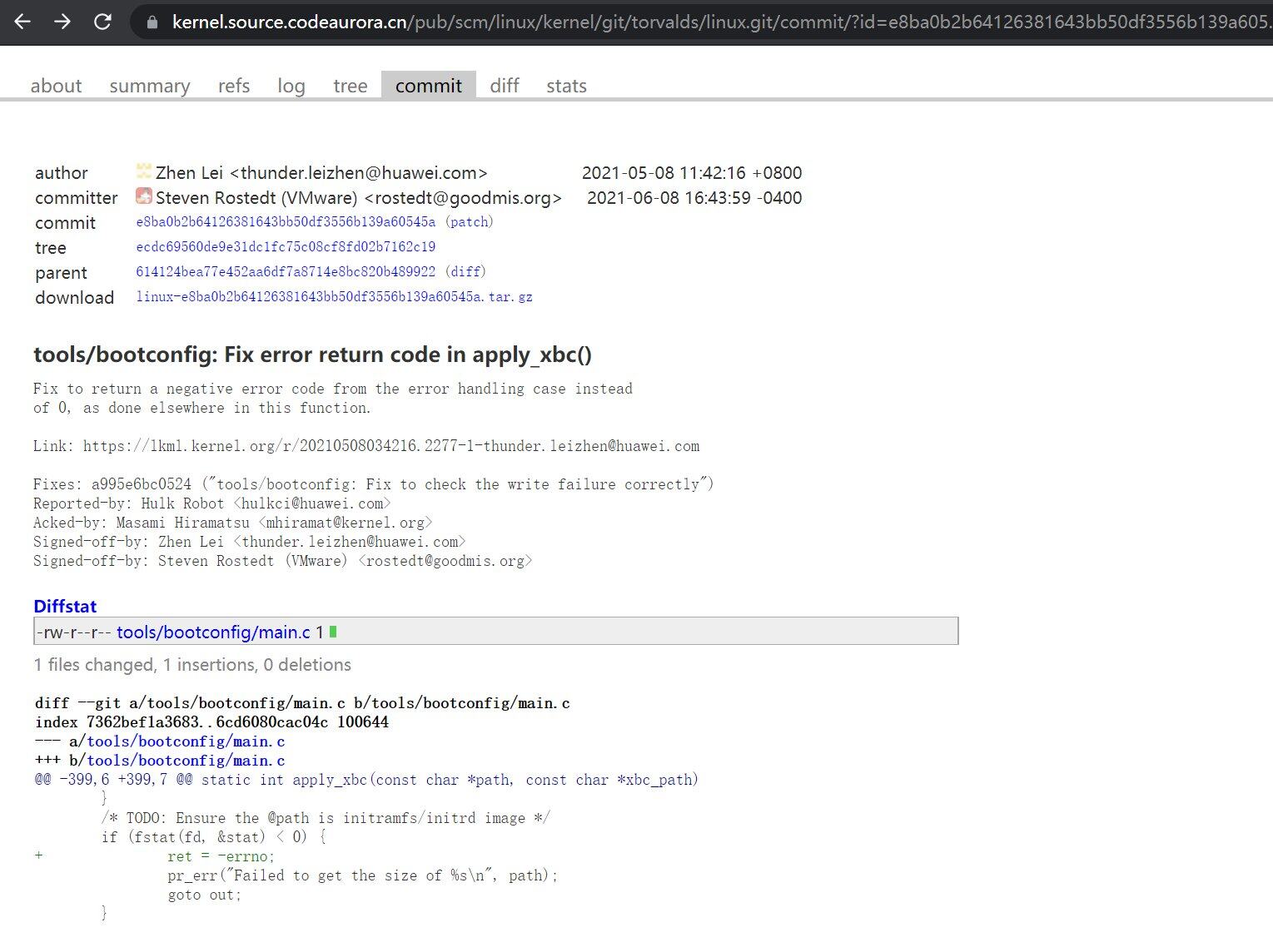Screen dimensions: 1273x952
Task: Click the pr_err Failed to get size line
Action: [362, 875]
